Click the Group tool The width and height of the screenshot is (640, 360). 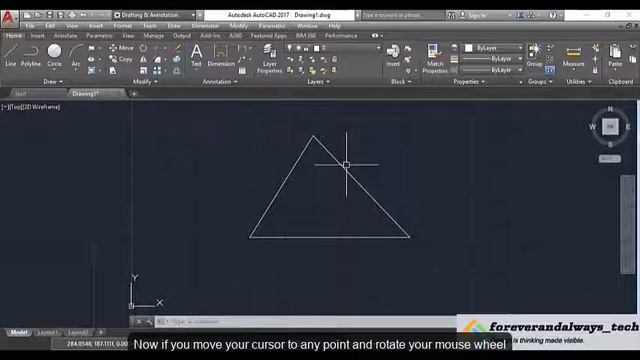click(x=534, y=55)
